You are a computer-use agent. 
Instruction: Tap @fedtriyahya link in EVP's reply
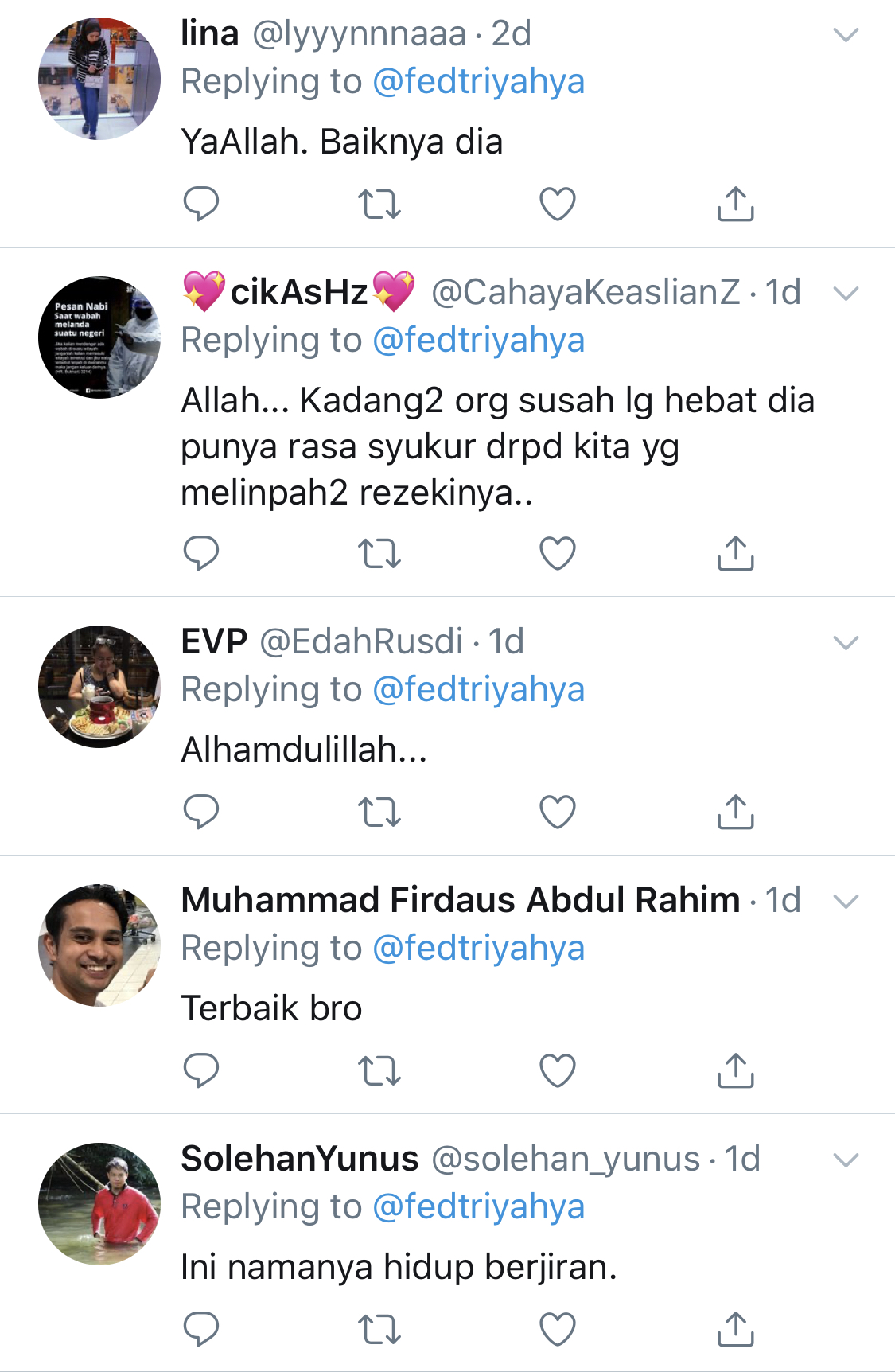coord(478,690)
